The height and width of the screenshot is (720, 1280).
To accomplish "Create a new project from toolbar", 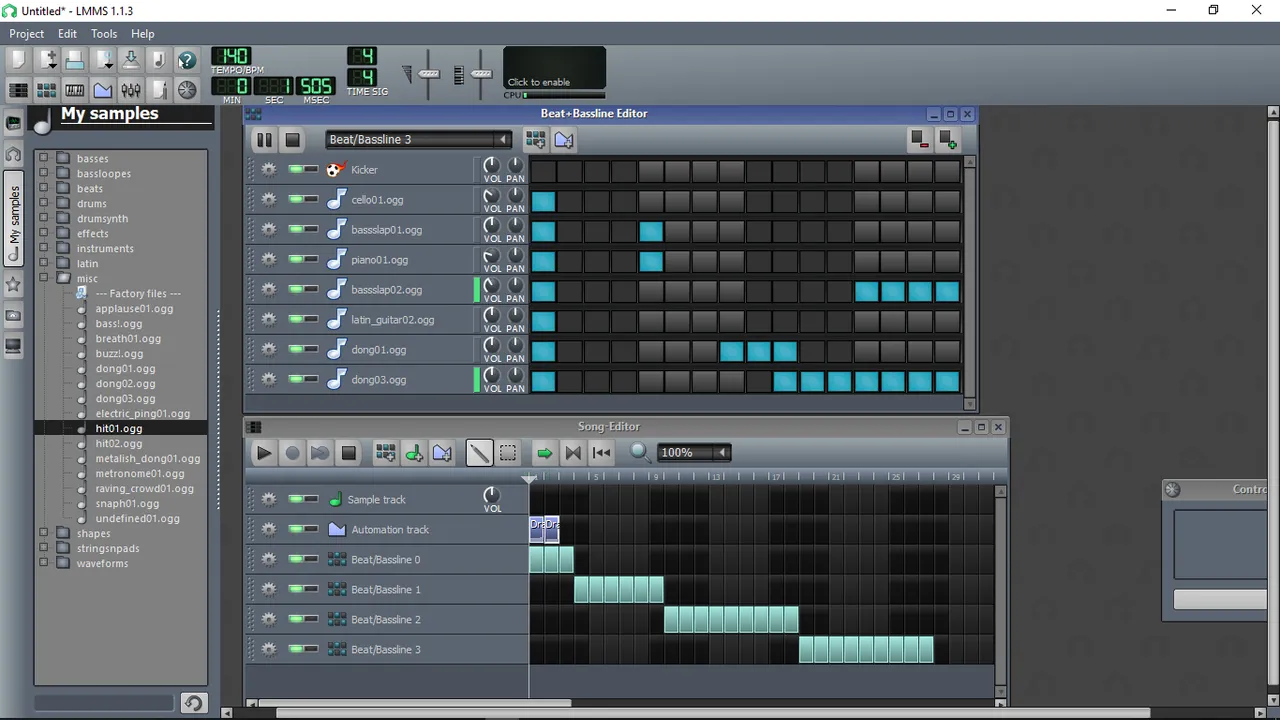I will point(18,61).
